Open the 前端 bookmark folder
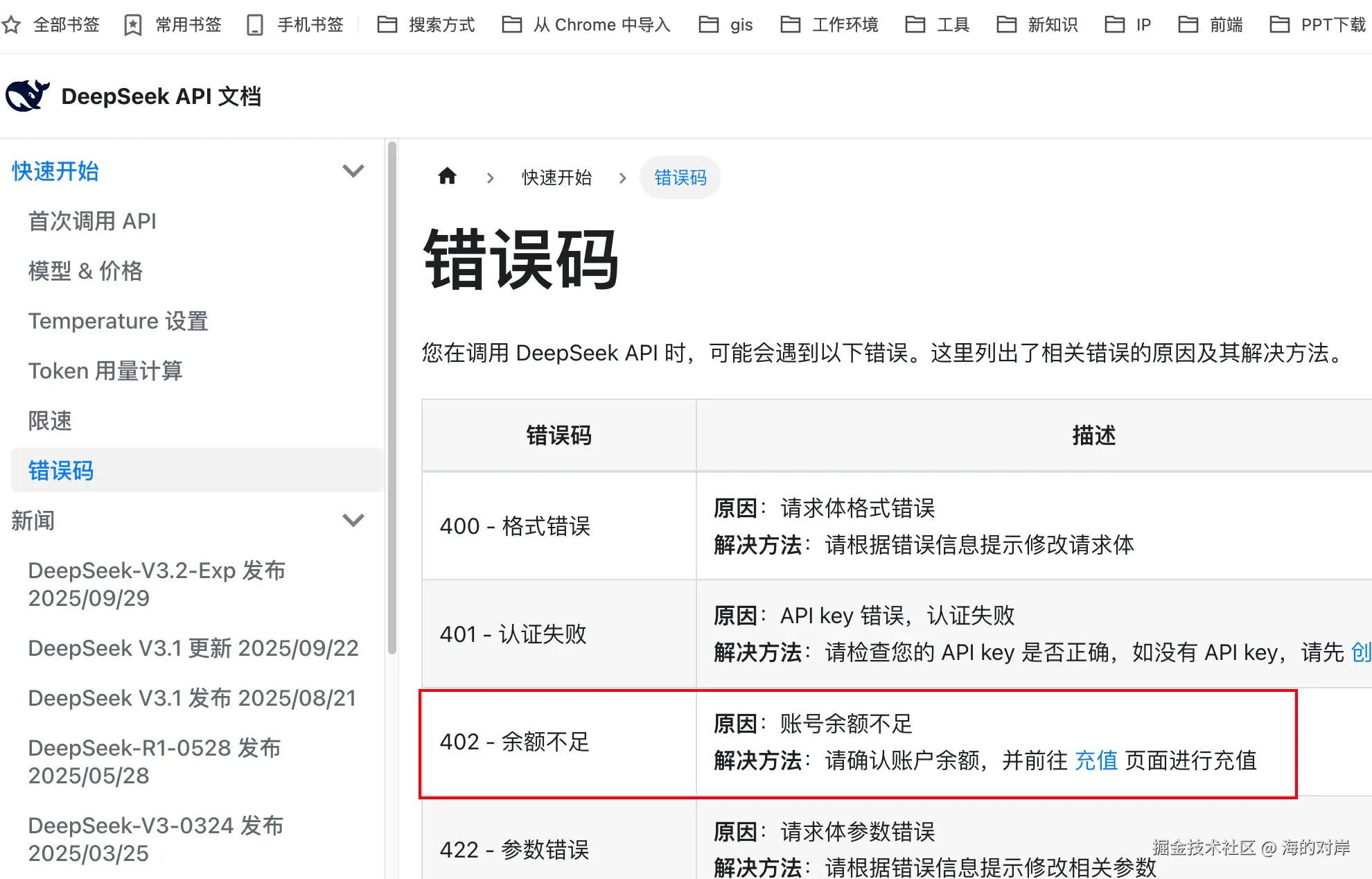Image resolution: width=1372 pixels, height=879 pixels. (x=1210, y=25)
